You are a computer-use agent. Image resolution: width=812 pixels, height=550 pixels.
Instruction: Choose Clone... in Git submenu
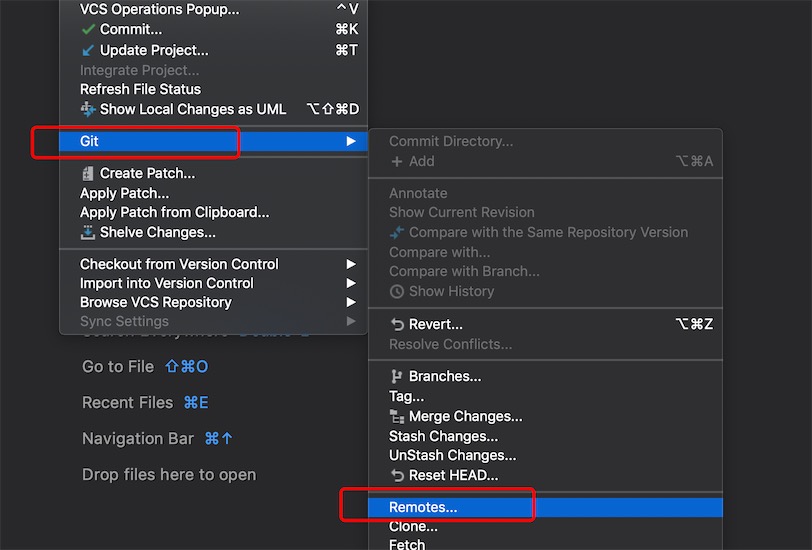(545, 526)
